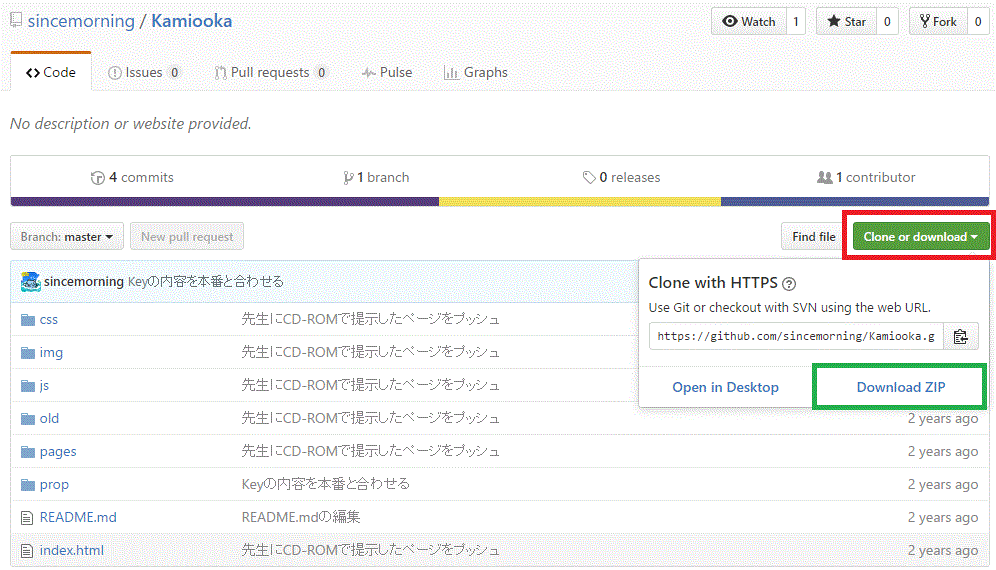Open the latest commit message Keyの内容を本番と合わせる
This screenshot has height=570, width=996.
tap(206, 282)
